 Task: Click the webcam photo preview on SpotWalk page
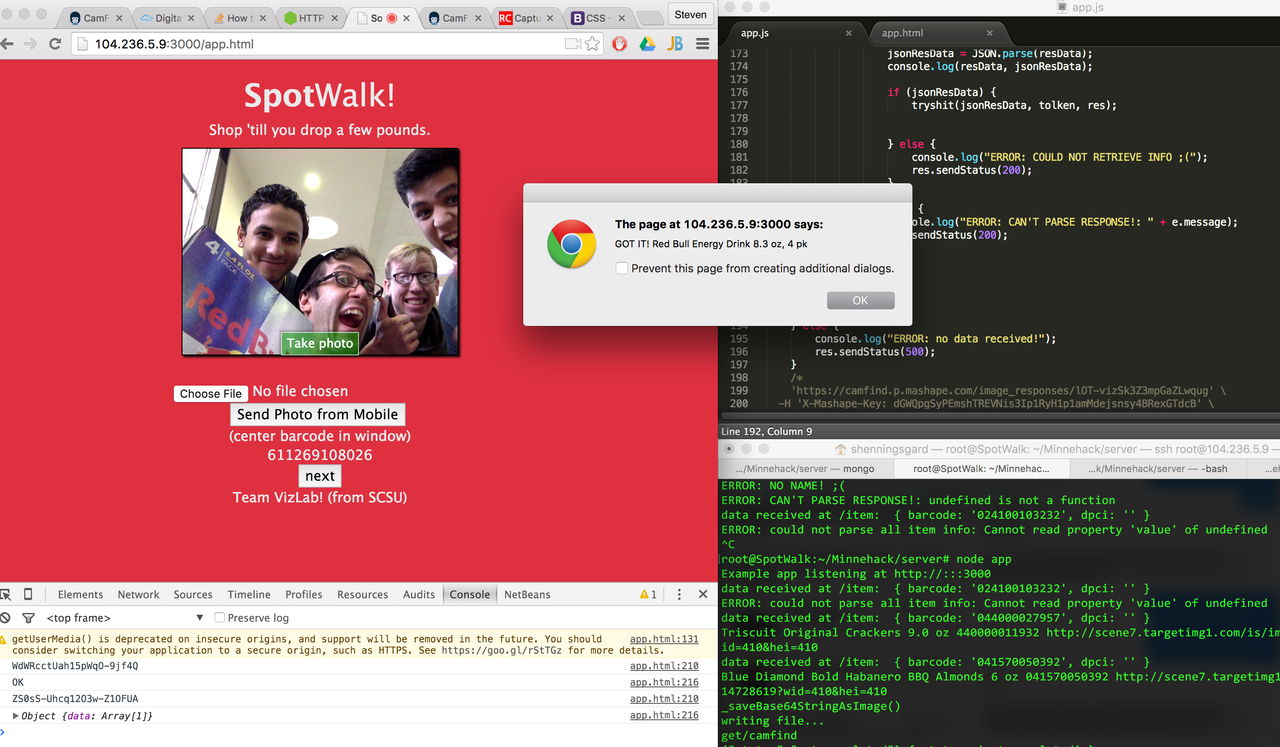(x=320, y=252)
